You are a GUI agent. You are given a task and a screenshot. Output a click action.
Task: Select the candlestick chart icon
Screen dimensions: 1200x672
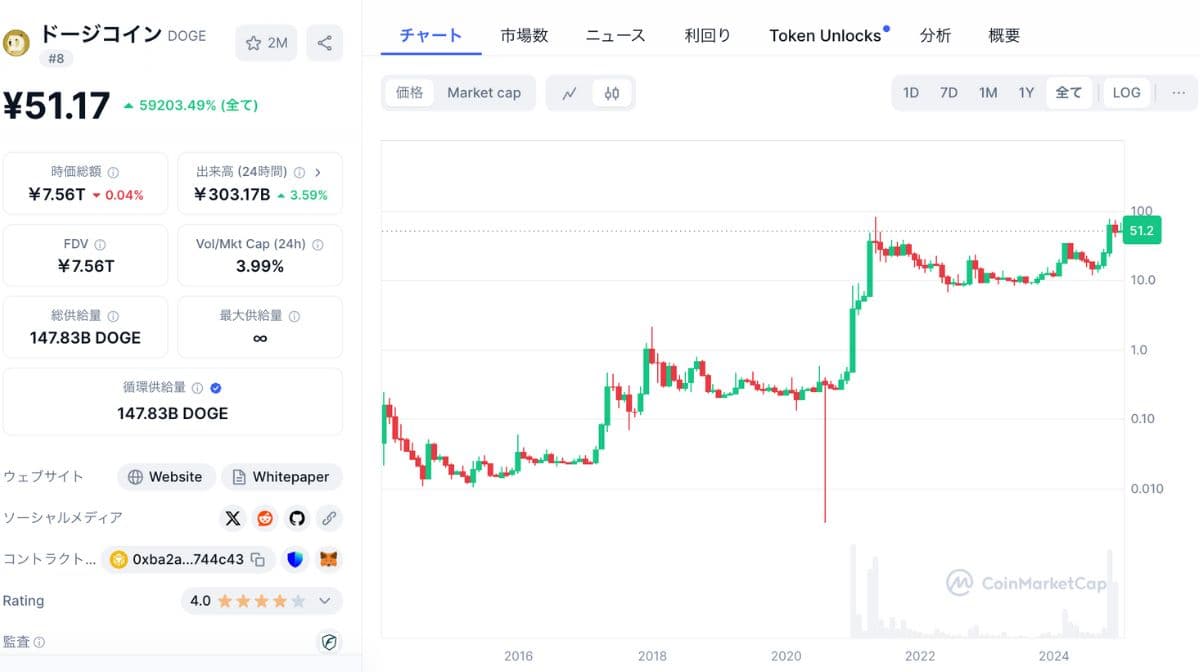612,93
